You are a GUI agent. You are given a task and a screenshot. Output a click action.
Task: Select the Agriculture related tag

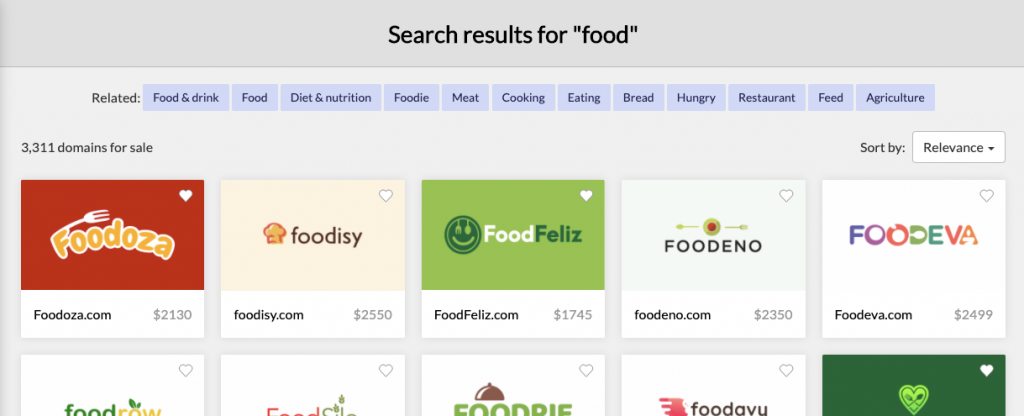click(895, 97)
